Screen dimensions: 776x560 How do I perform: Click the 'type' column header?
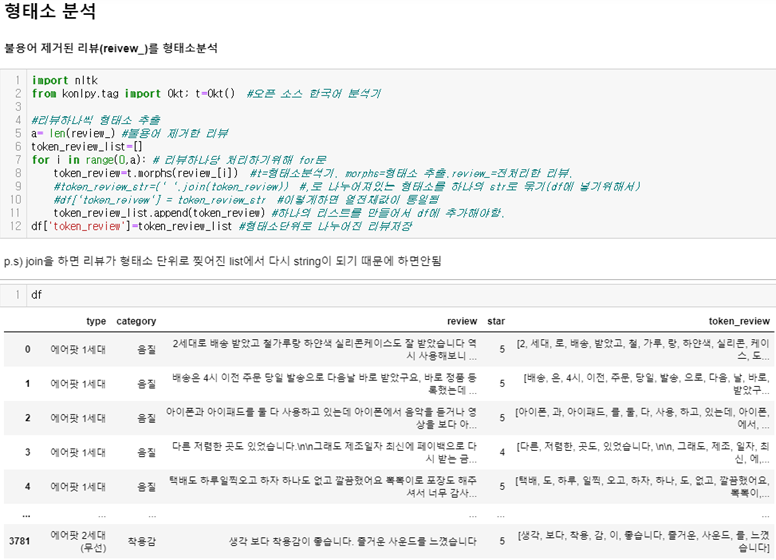pyautogui.click(x=96, y=321)
